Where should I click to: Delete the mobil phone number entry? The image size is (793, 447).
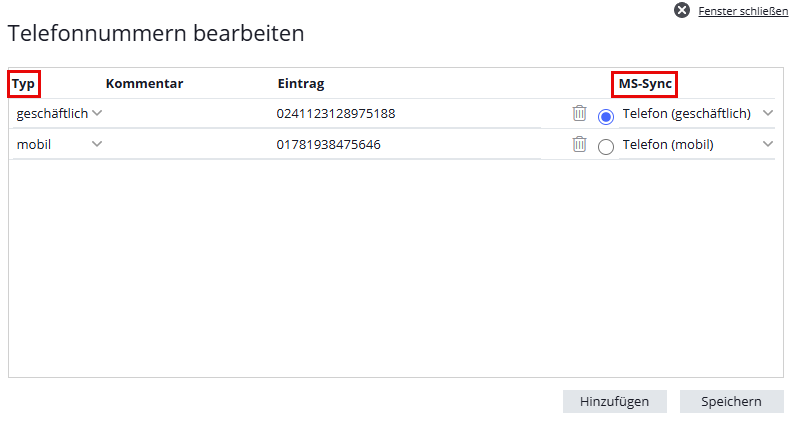[x=579, y=144]
